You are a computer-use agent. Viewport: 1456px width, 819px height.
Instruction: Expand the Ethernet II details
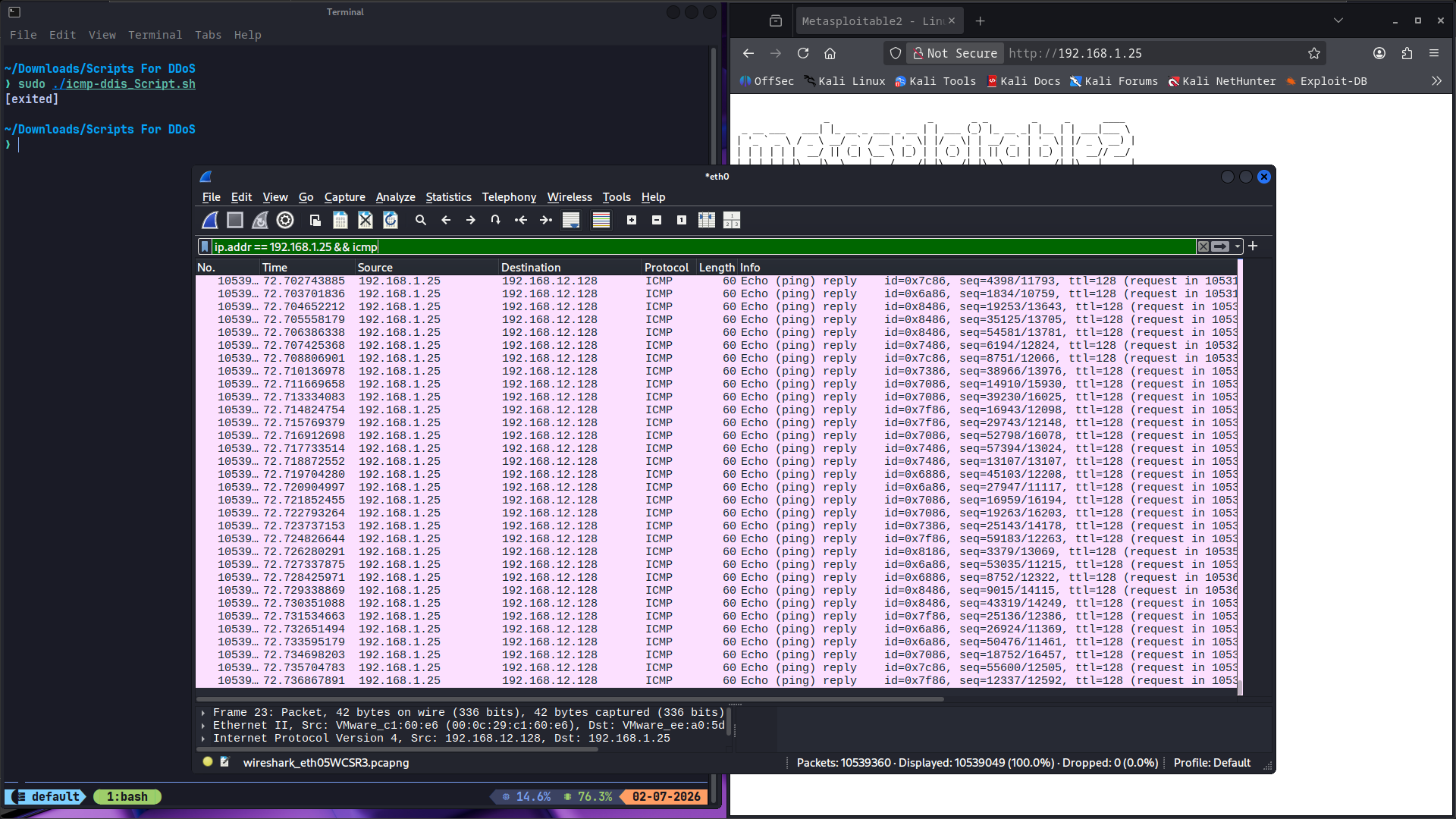[203, 726]
